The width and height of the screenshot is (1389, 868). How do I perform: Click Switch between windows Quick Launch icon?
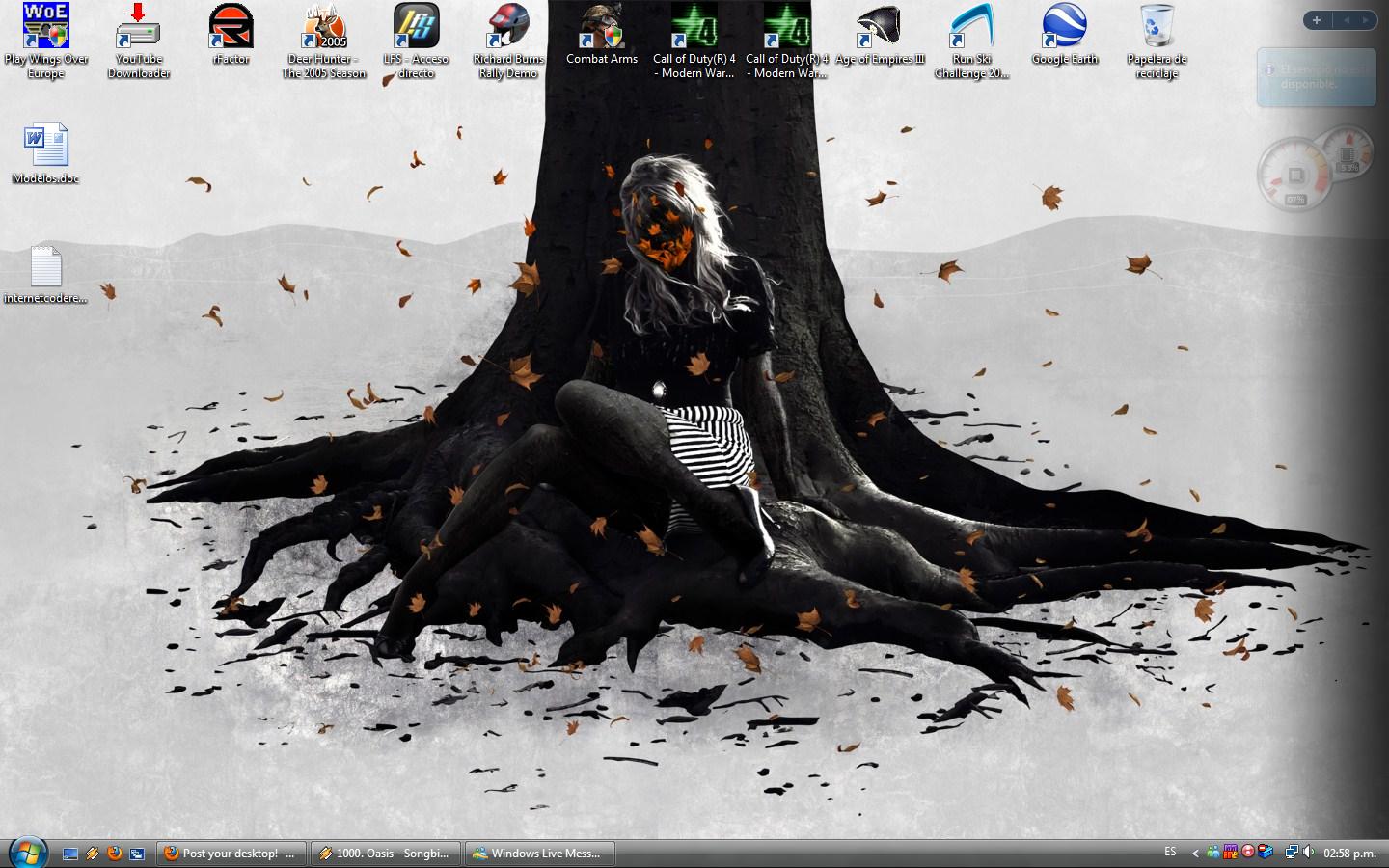point(137,854)
